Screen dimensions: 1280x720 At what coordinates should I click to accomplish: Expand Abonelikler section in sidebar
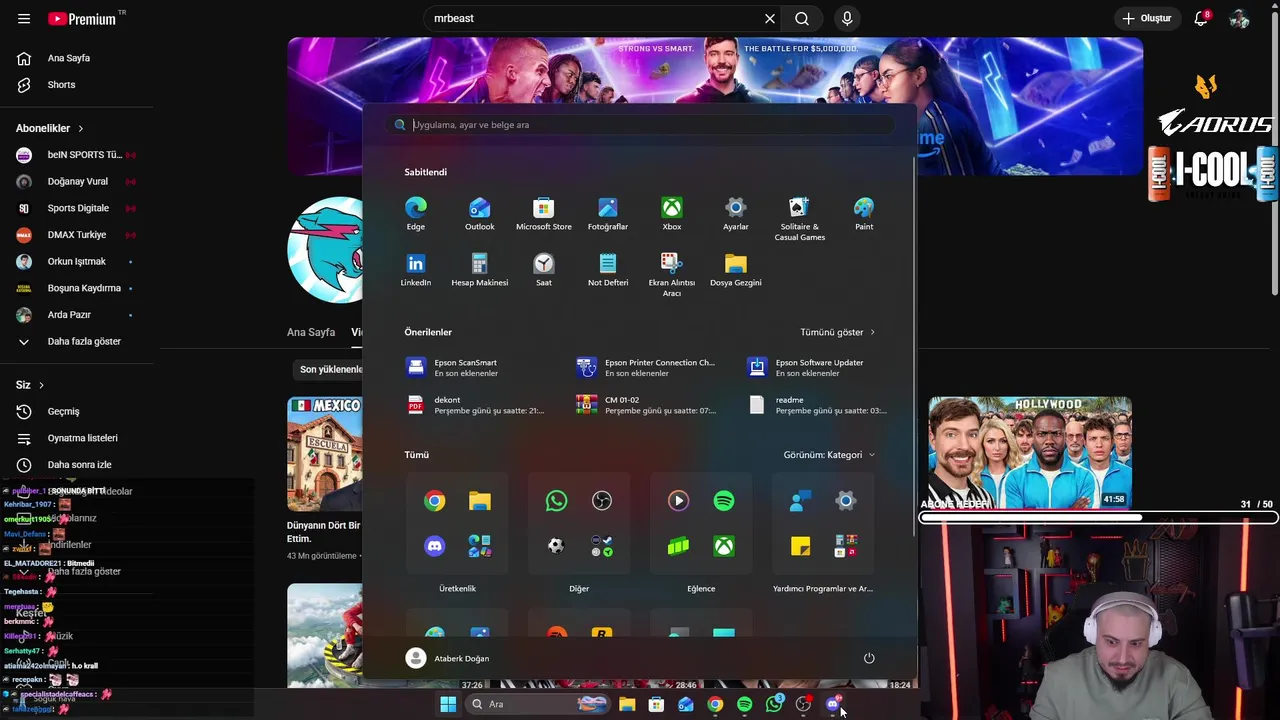click(x=50, y=128)
